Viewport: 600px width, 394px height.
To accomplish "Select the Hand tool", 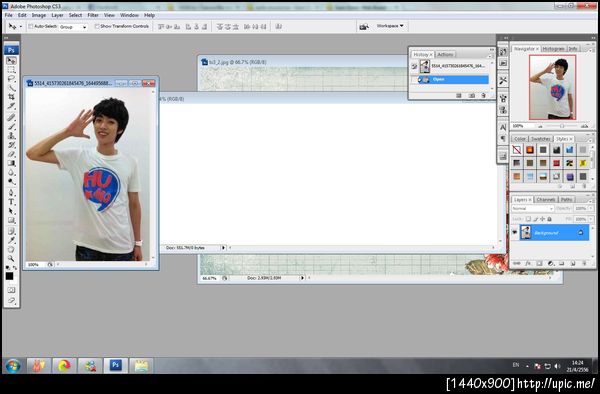I will (11, 250).
